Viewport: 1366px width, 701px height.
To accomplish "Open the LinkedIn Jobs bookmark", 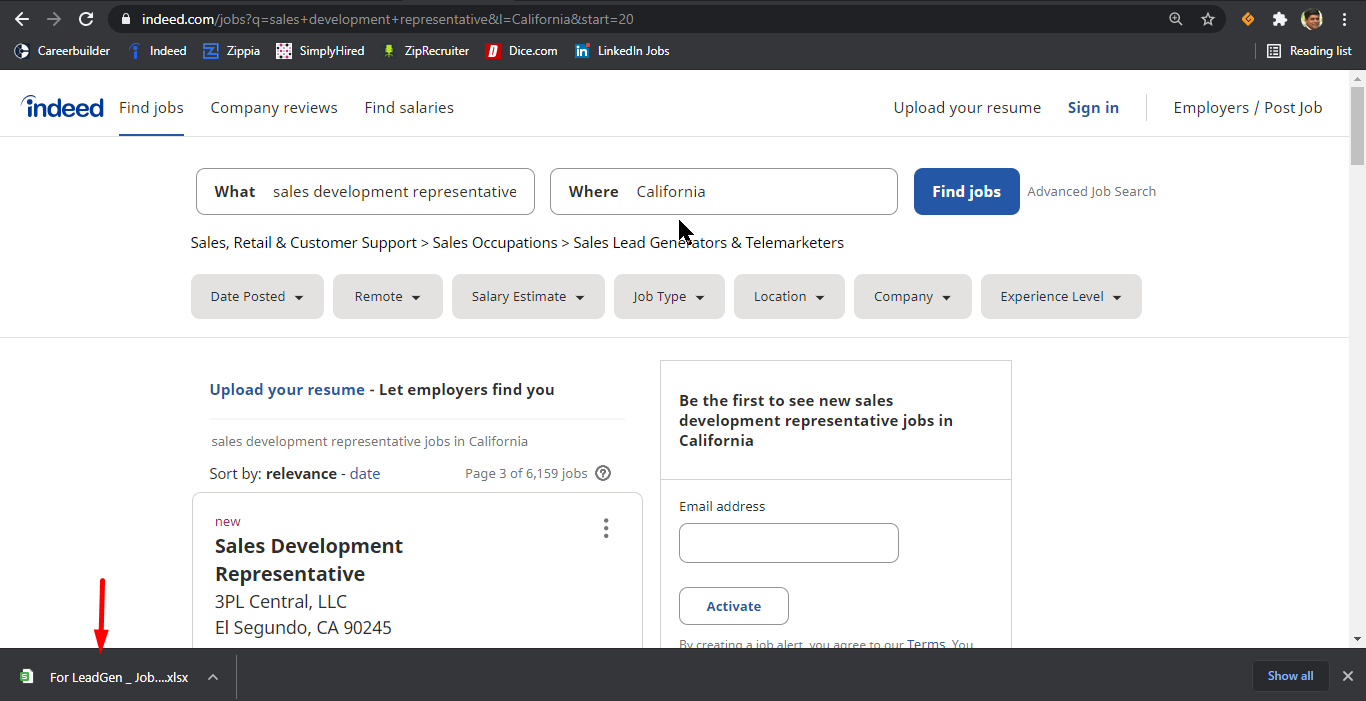I will 622,51.
